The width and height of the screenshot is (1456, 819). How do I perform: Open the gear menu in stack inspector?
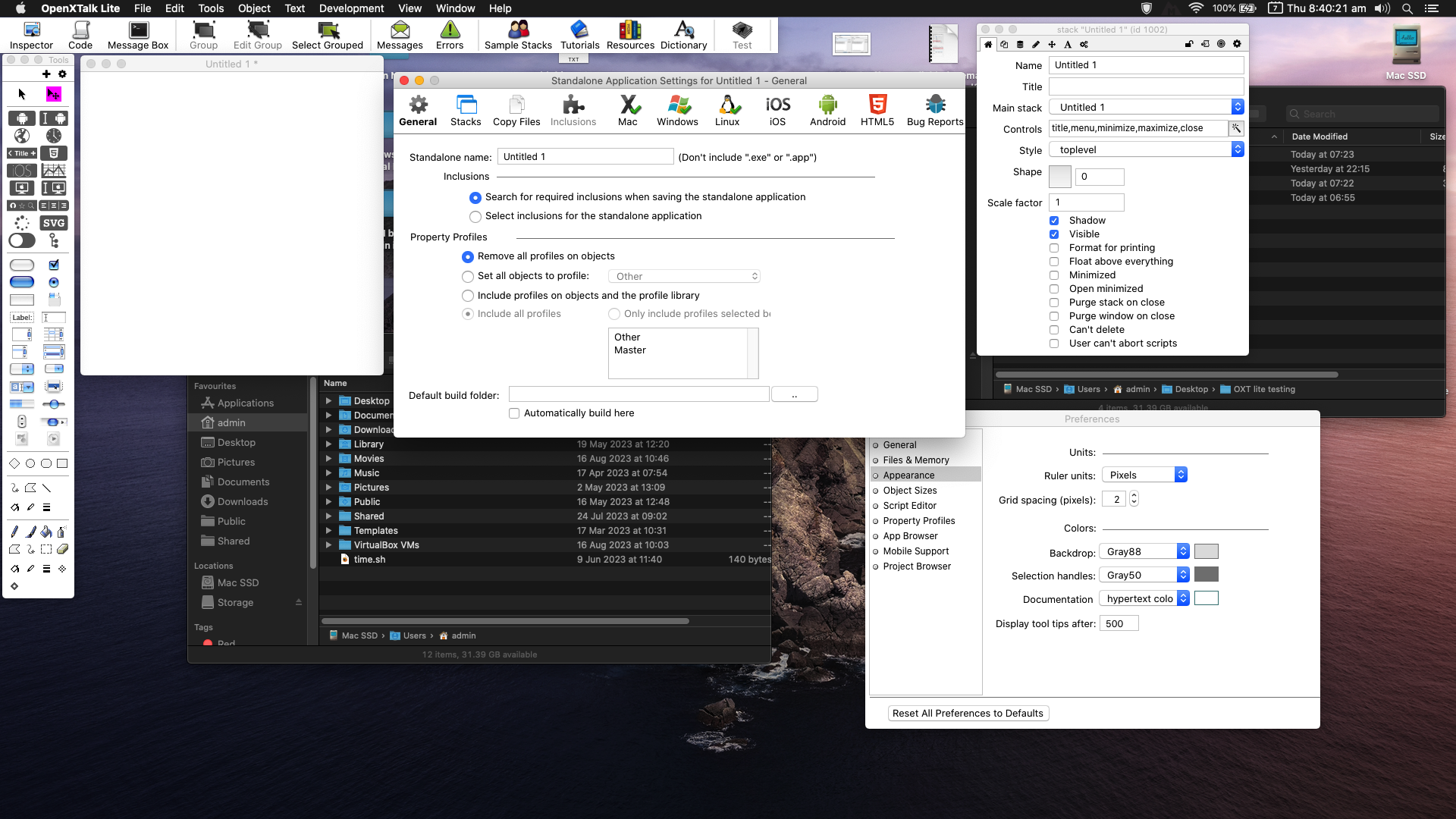pos(1237,44)
